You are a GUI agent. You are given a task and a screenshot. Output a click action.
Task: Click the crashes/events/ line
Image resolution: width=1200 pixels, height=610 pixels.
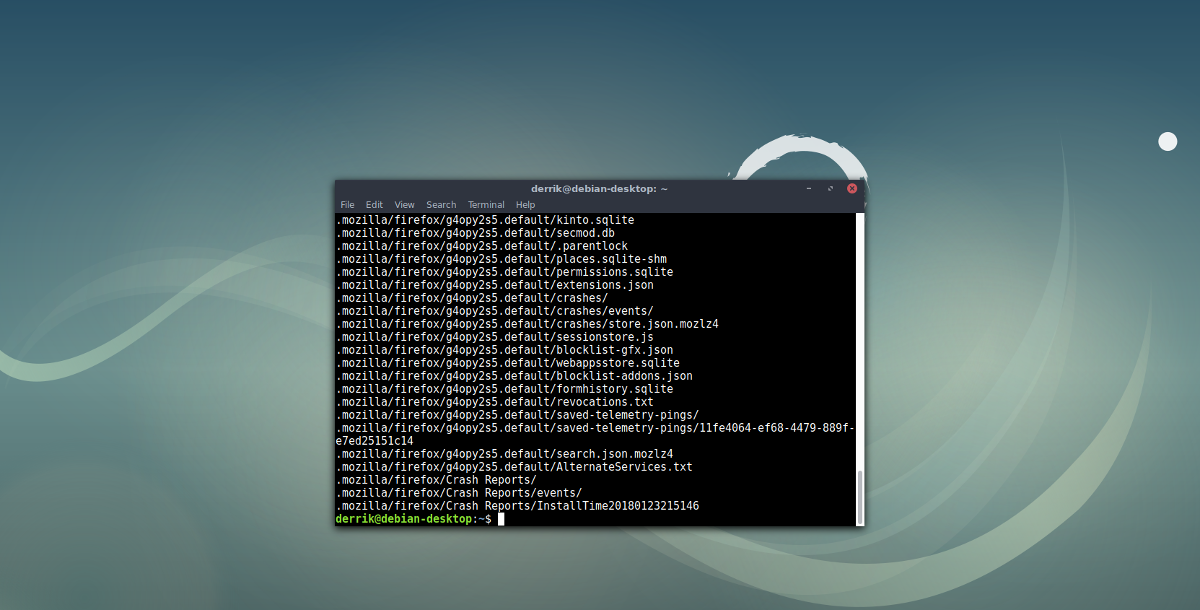click(x=495, y=311)
